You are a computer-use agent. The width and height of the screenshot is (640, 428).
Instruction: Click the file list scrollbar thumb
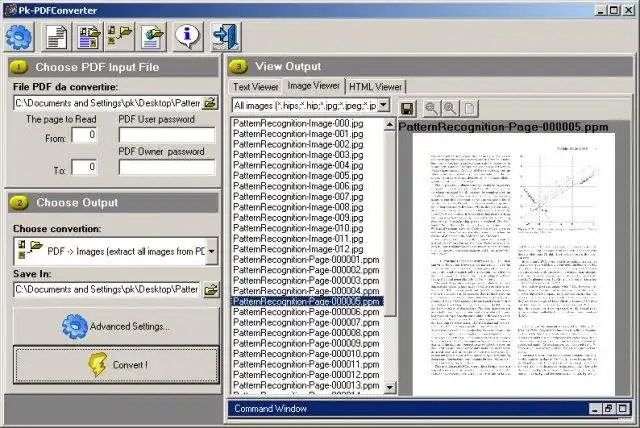390,224
